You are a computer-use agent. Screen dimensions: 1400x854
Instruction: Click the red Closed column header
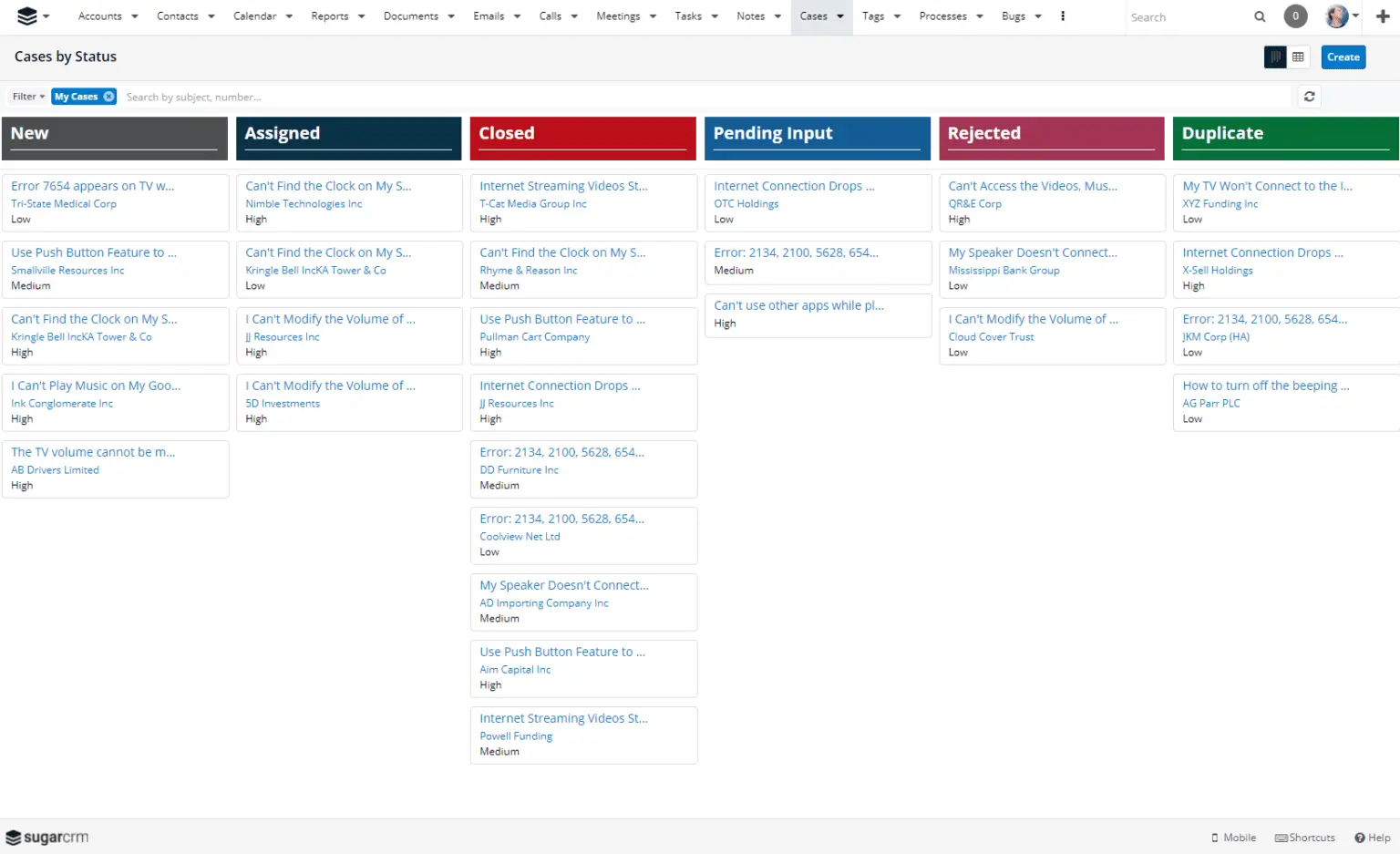[x=582, y=139]
